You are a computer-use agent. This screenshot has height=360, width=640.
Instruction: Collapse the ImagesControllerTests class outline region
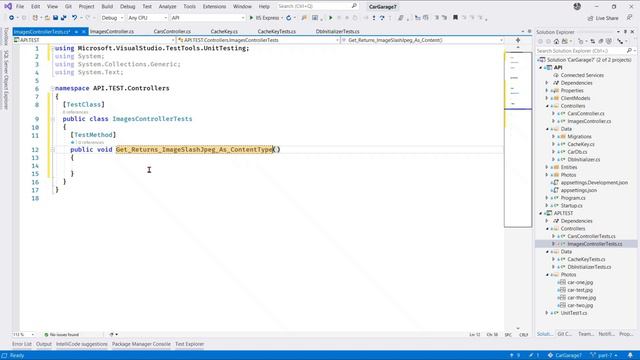point(52,119)
